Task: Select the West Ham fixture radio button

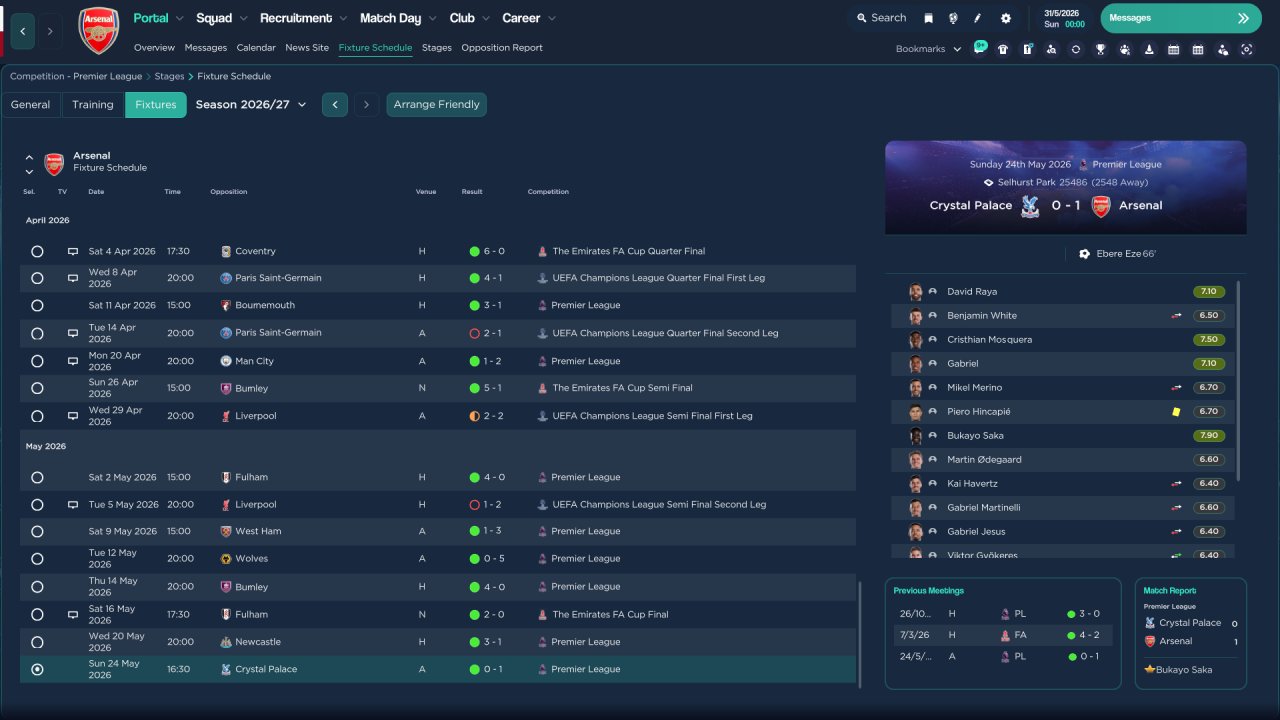Action: [37, 531]
